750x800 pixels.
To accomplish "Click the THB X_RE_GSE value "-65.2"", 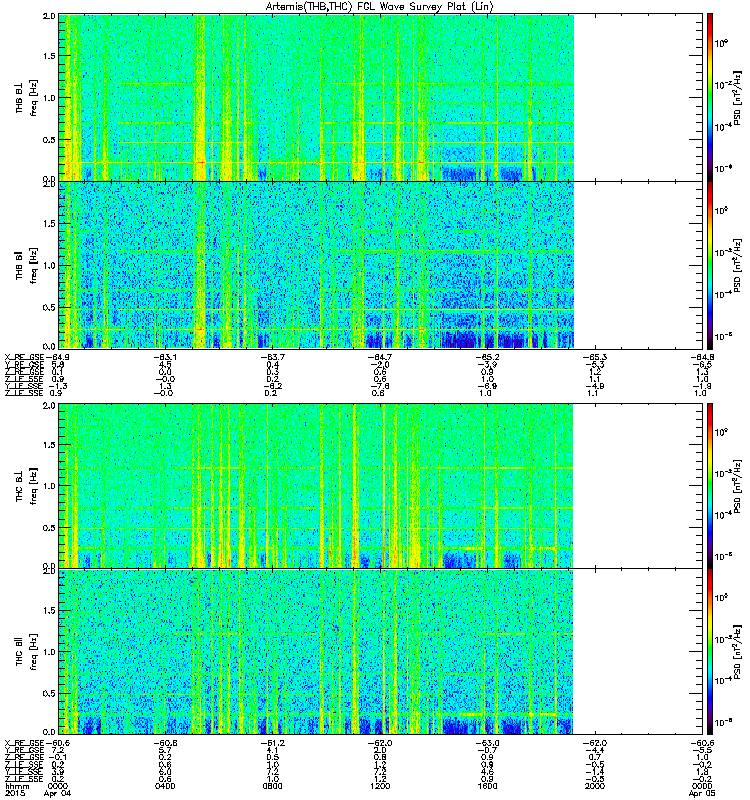I will [x=487, y=357].
